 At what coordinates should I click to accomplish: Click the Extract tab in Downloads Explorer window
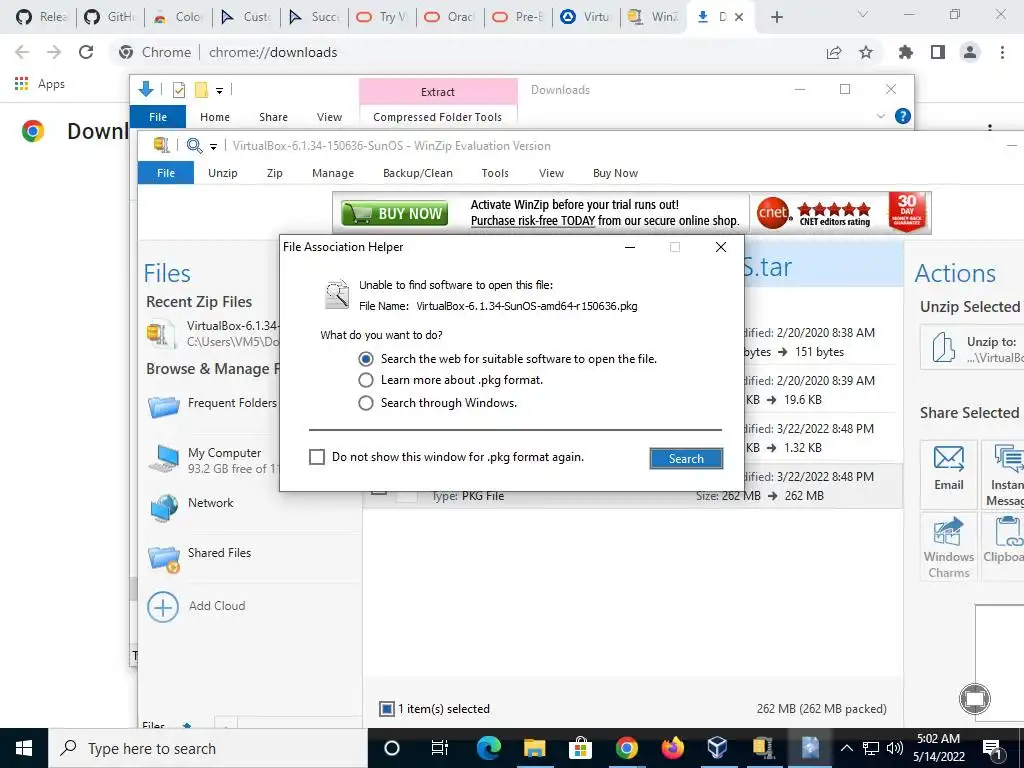[438, 92]
